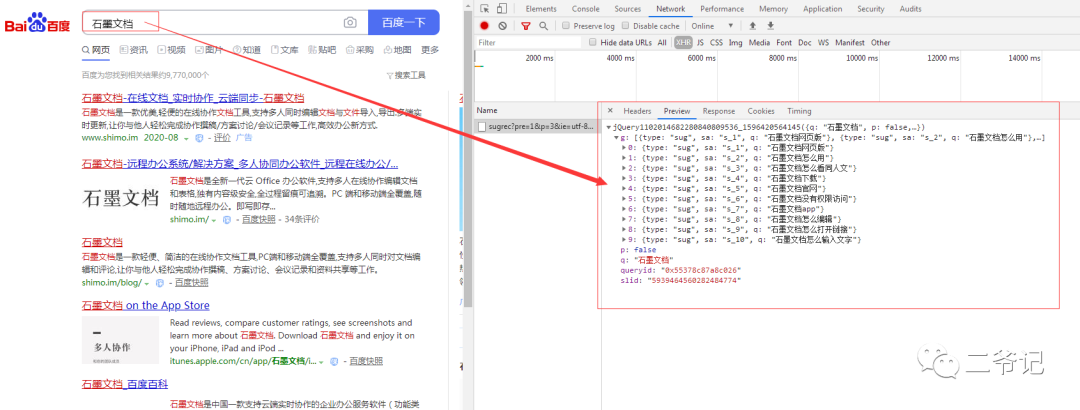Select the 文库 search tab
The image size is (1080, 410).
click(x=284, y=50)
